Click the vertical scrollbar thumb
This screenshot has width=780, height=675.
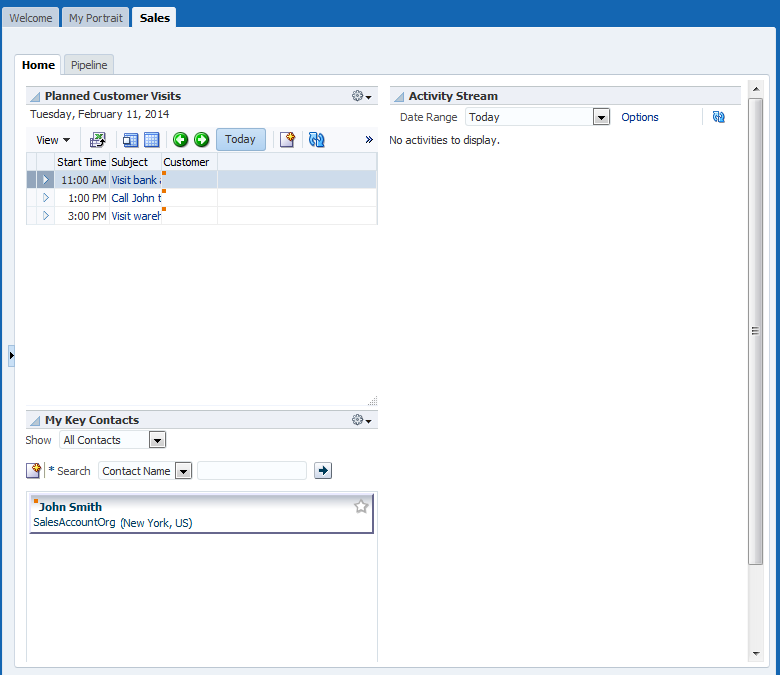755,331
